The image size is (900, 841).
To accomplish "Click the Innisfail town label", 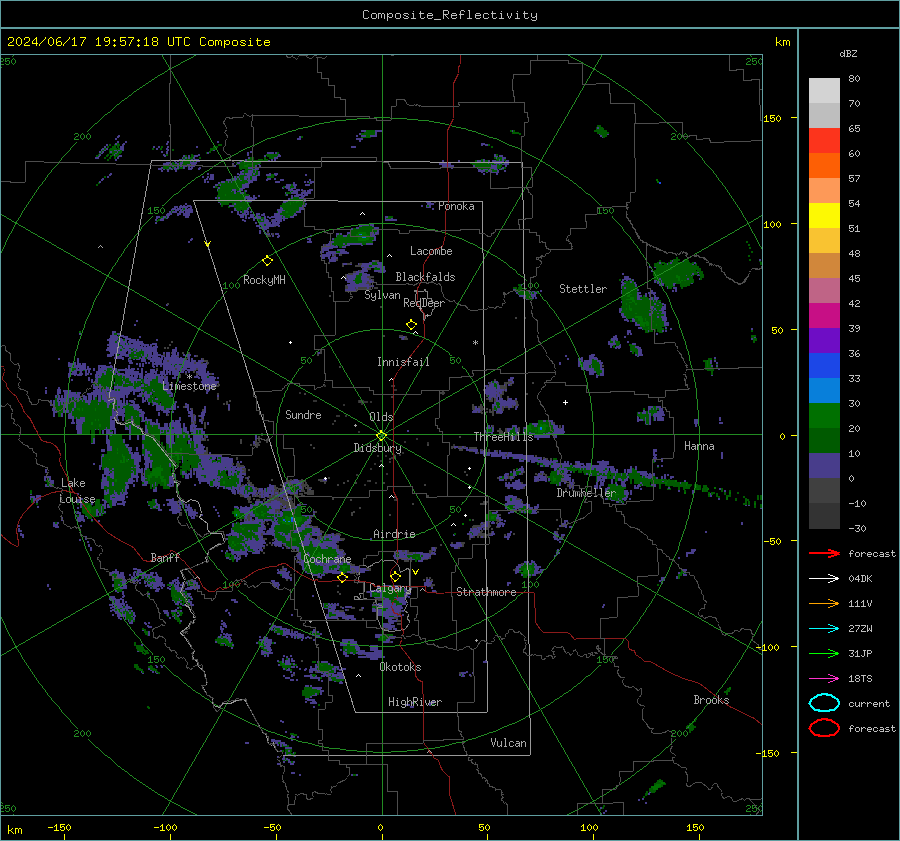I will click(403, 362).
